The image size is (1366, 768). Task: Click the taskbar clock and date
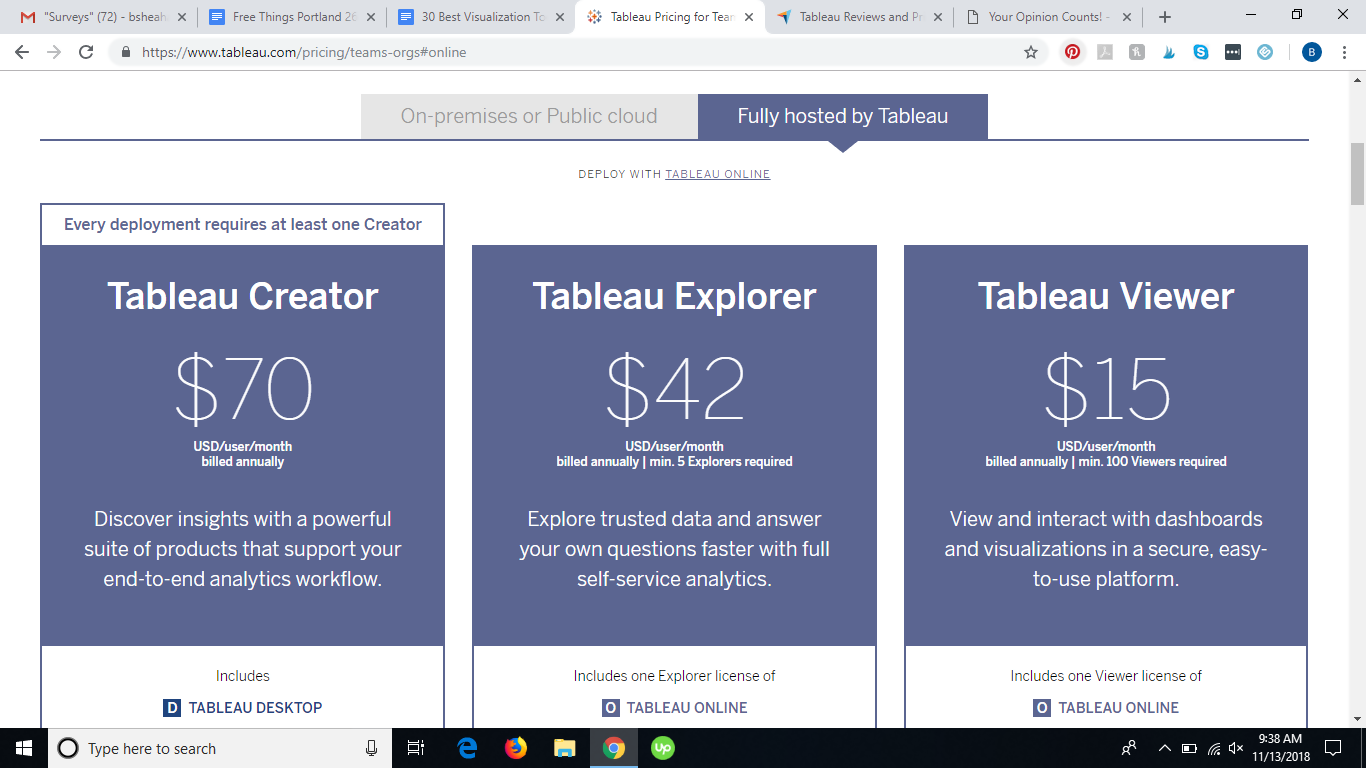(x=1280, y=748)
